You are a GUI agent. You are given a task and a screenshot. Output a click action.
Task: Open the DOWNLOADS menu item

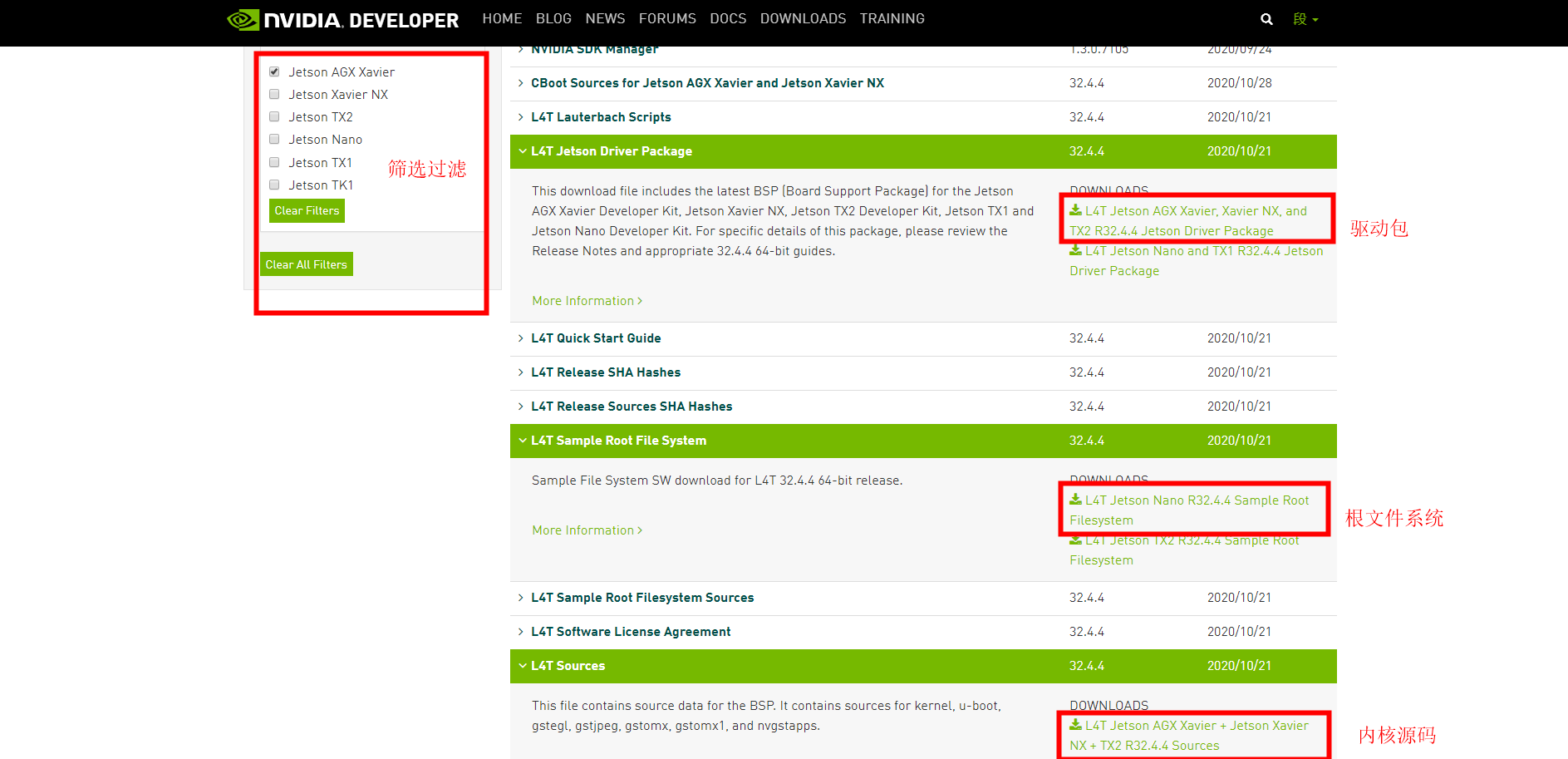tap(803, 18)
